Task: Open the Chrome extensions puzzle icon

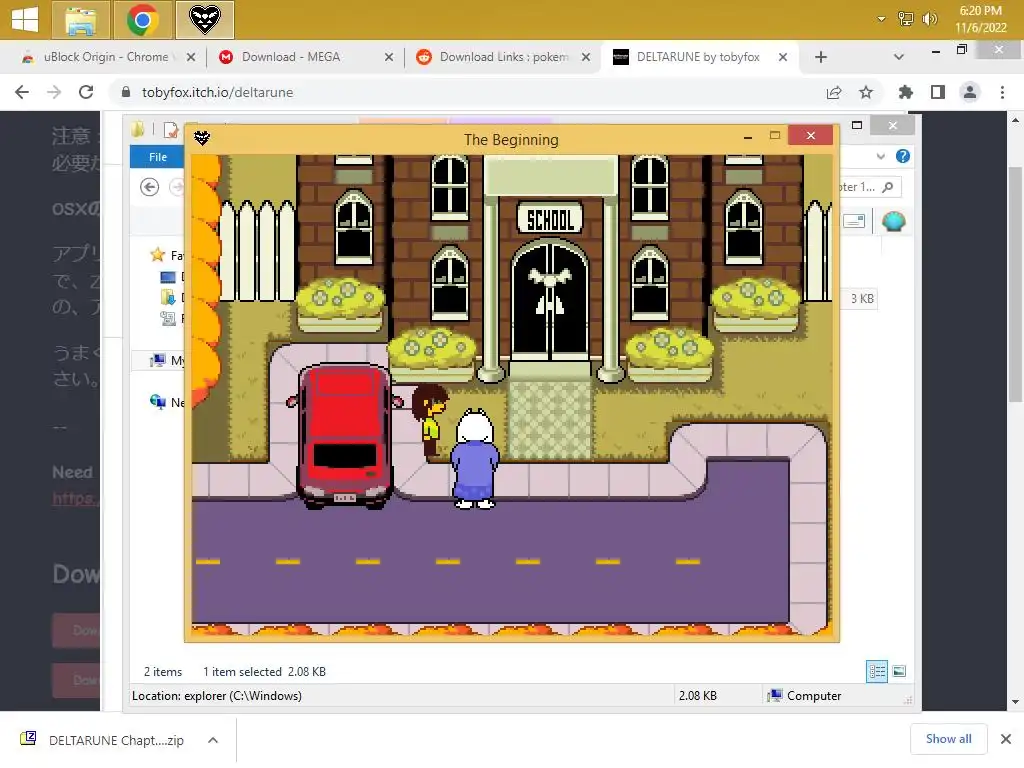Action: [x=906, y=92]
